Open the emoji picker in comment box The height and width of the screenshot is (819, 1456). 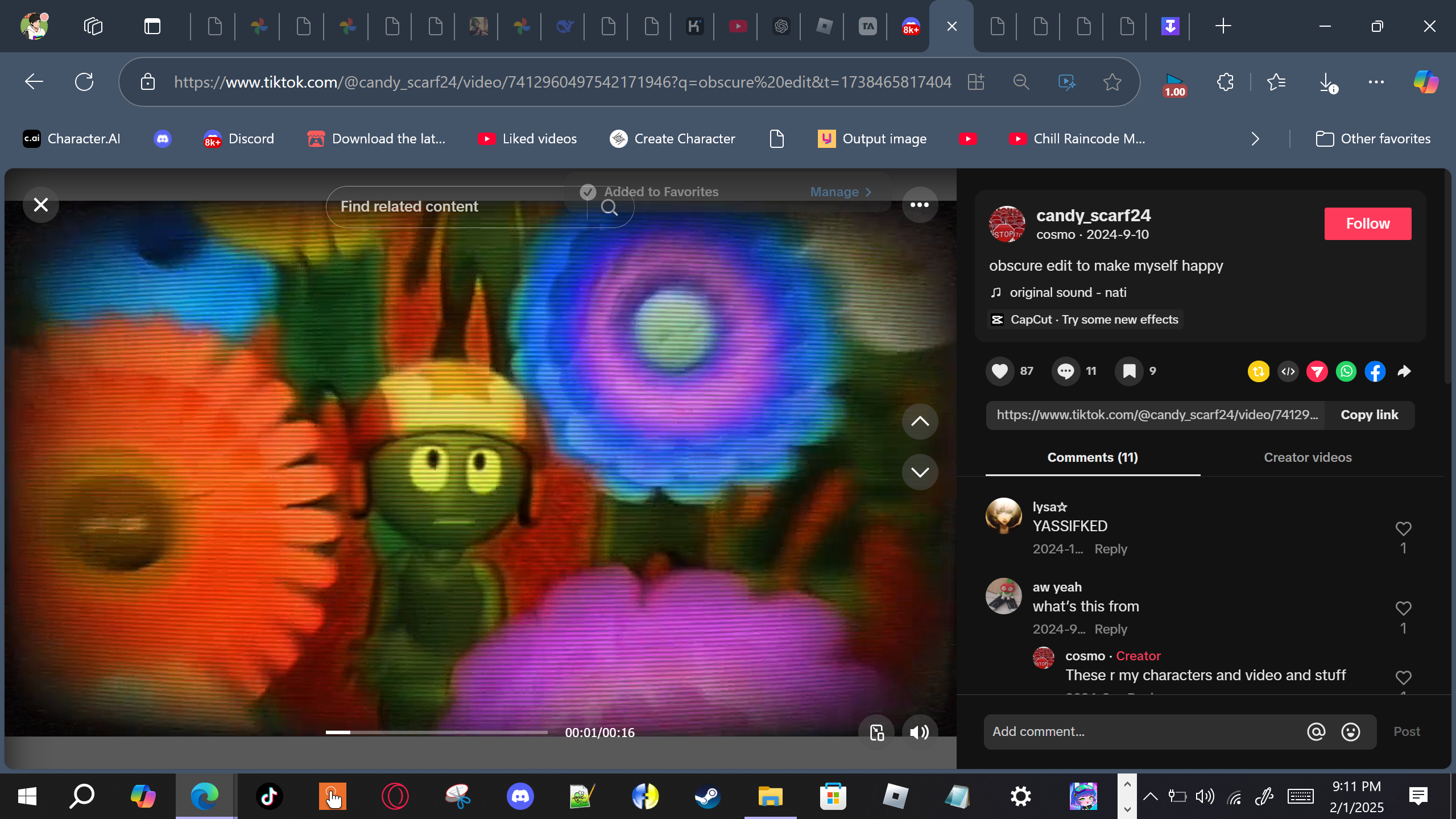(1350, 731)
